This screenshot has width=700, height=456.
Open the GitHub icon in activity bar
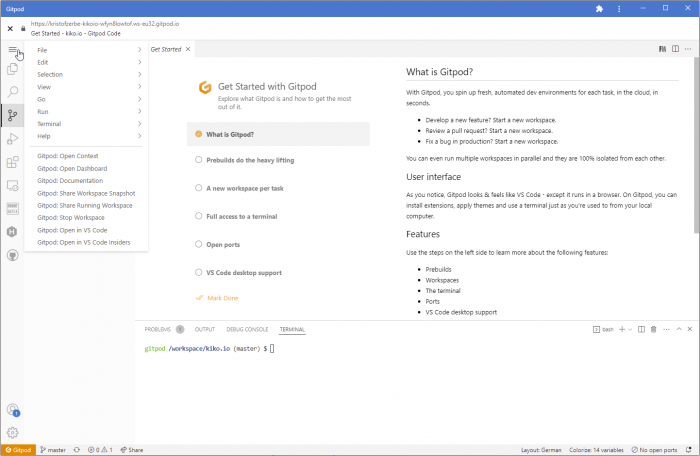coord(12,255)
